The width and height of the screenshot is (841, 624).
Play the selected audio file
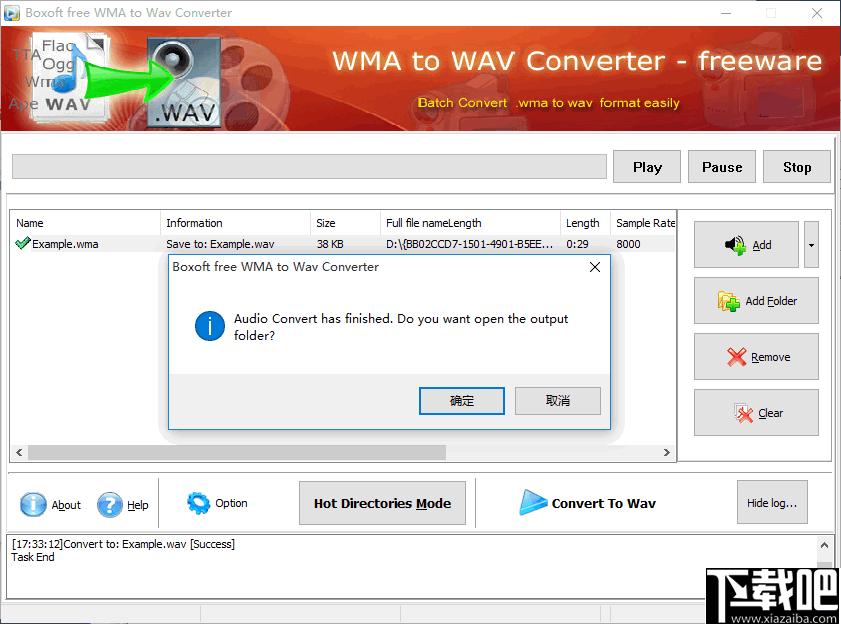tap(647, 167)
